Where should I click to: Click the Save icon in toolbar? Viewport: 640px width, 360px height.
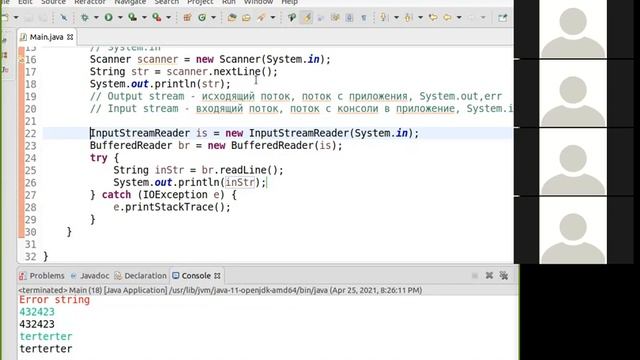(x=28, y=18)
